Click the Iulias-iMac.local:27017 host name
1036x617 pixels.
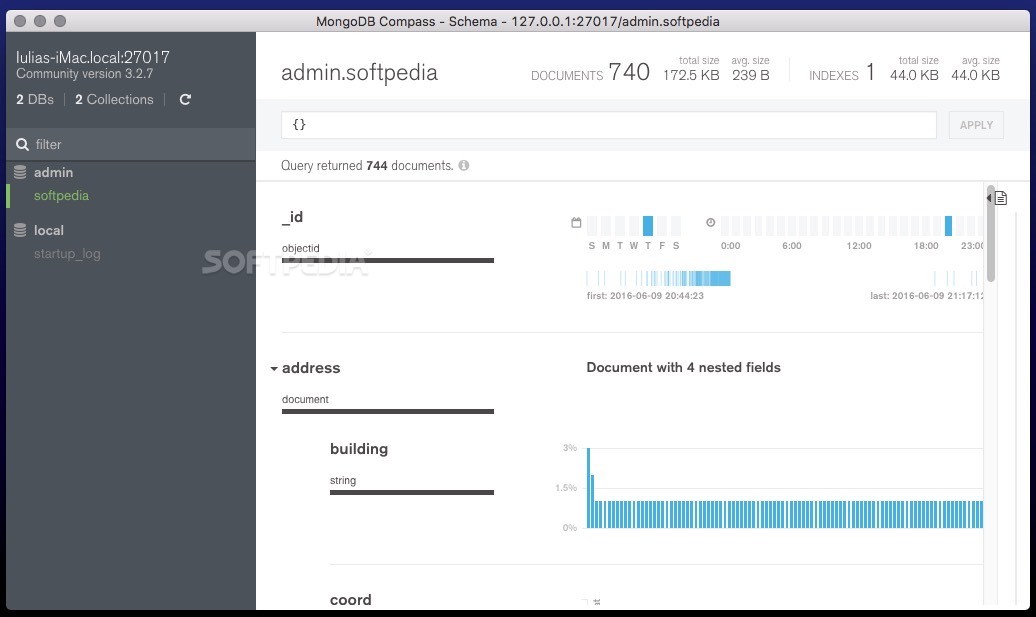[x=92, y=57]
